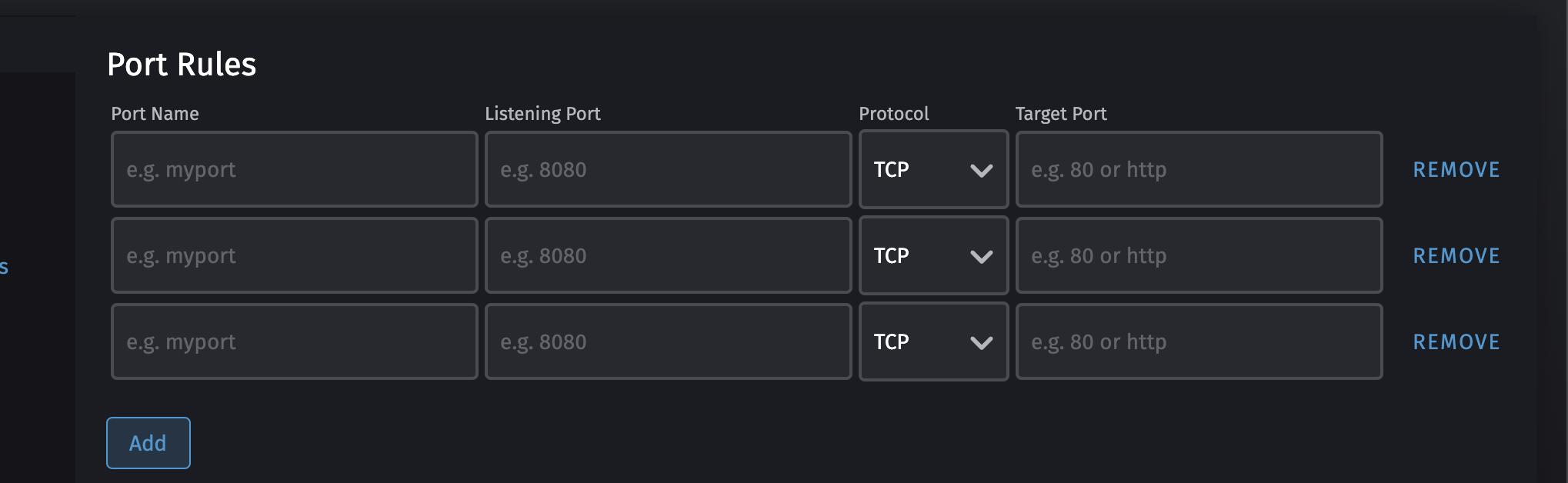Select the third row Target Port field

1199,341
